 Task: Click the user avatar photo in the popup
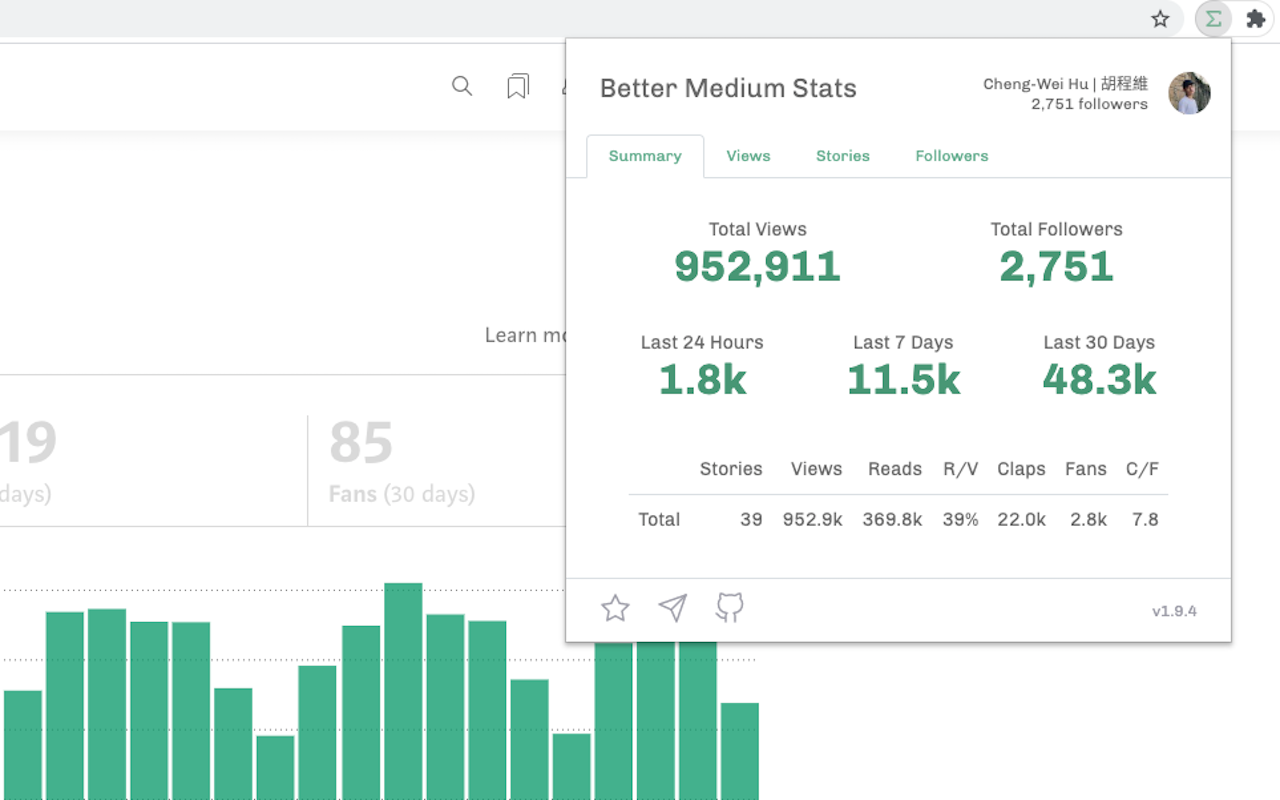tap(1189, 93)
